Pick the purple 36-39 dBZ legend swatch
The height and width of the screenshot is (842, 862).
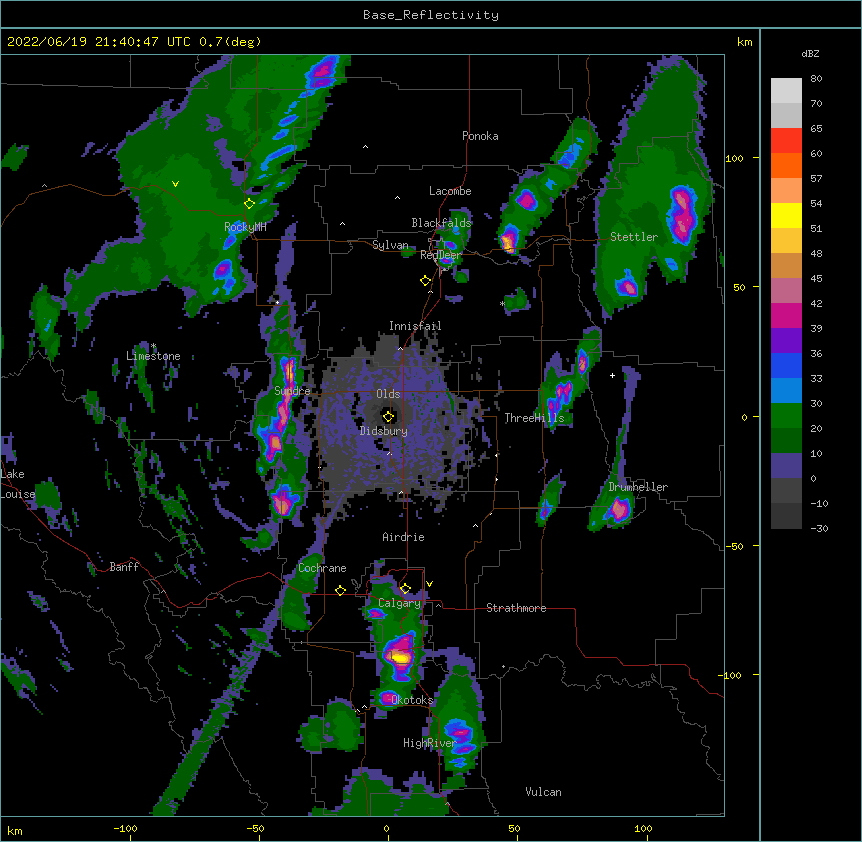point(786,341)
